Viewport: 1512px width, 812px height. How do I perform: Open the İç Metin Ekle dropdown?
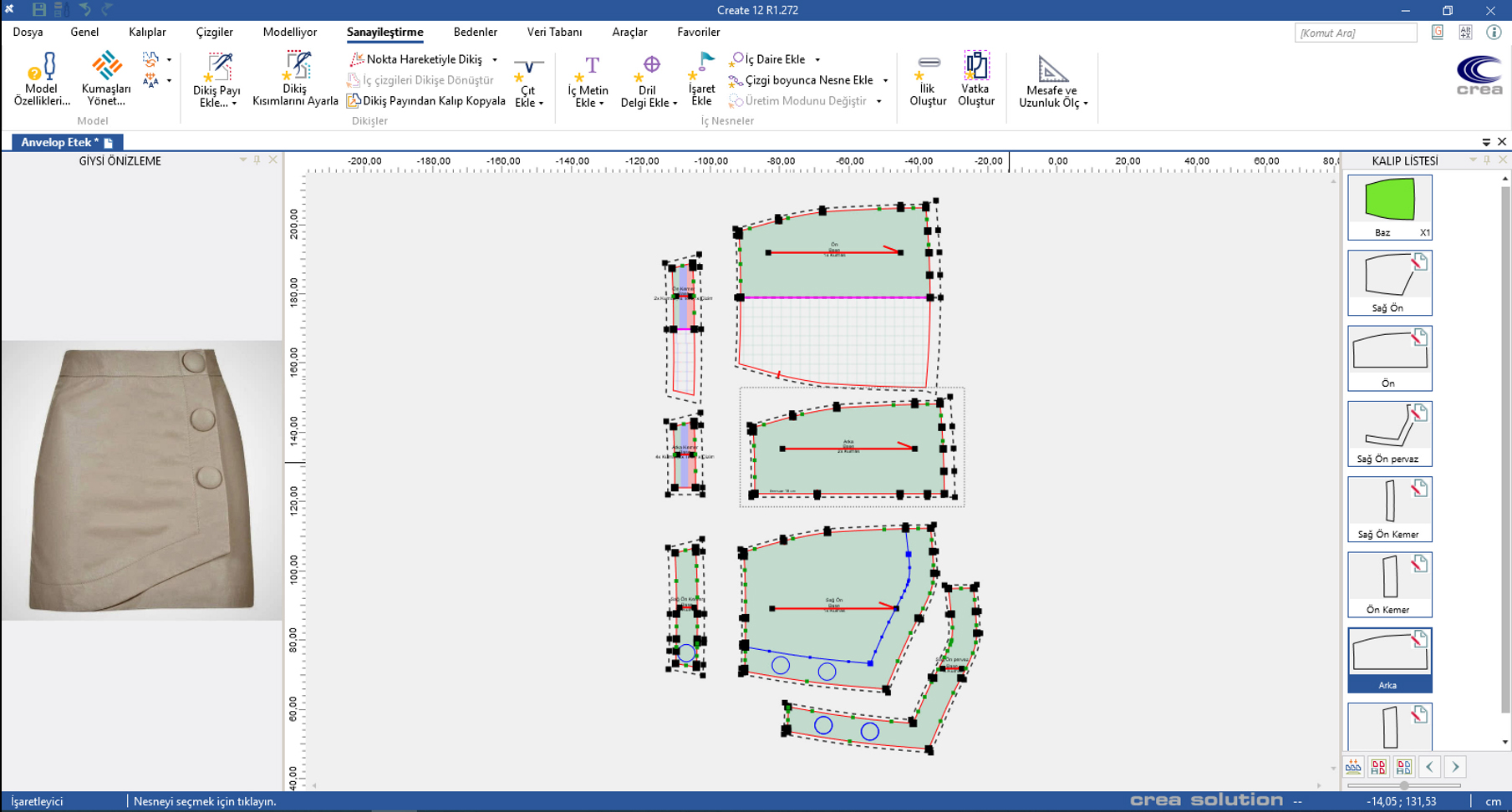(x=601, y=104)
